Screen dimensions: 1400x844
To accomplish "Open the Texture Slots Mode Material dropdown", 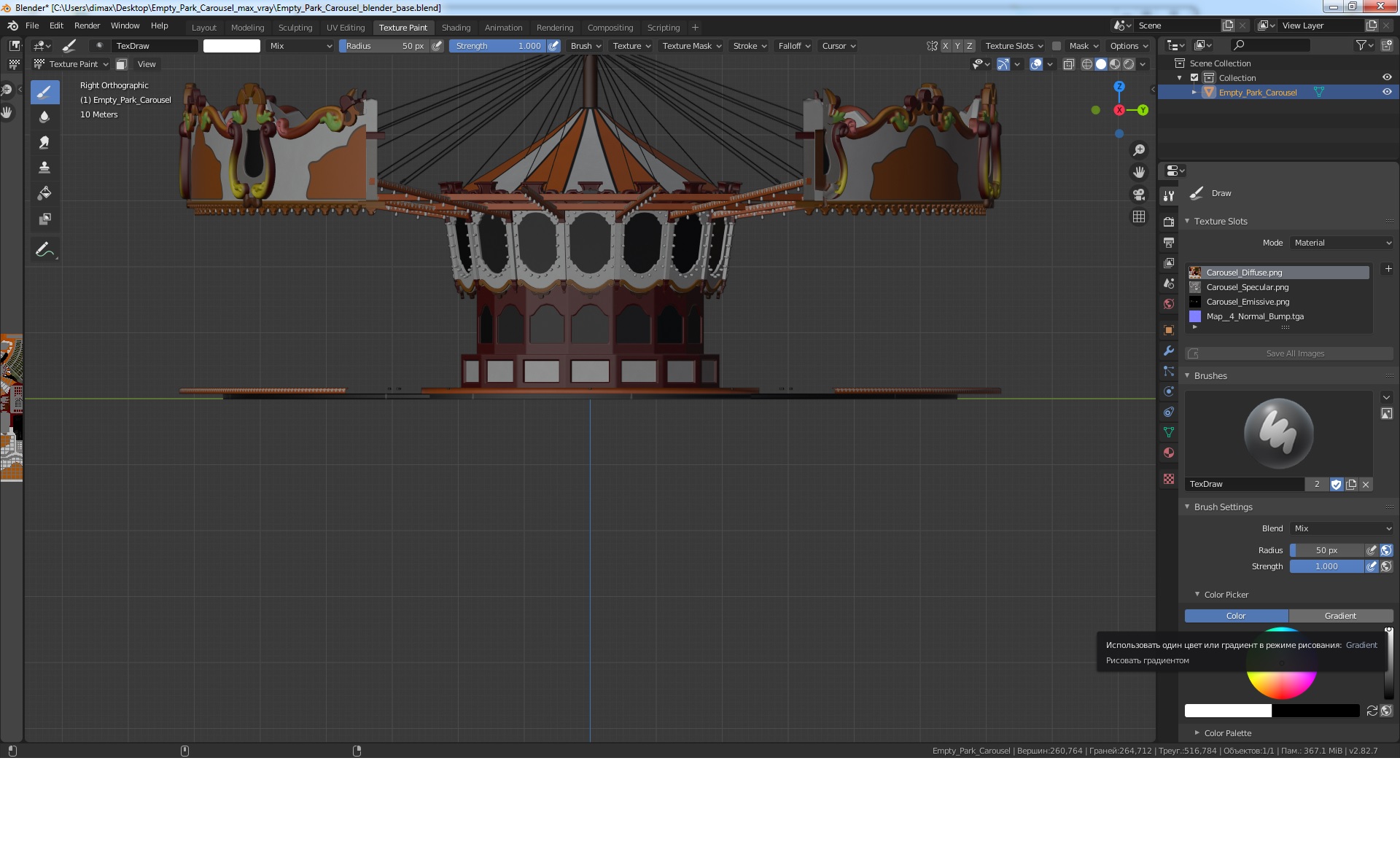I will tap(1342, 243).
